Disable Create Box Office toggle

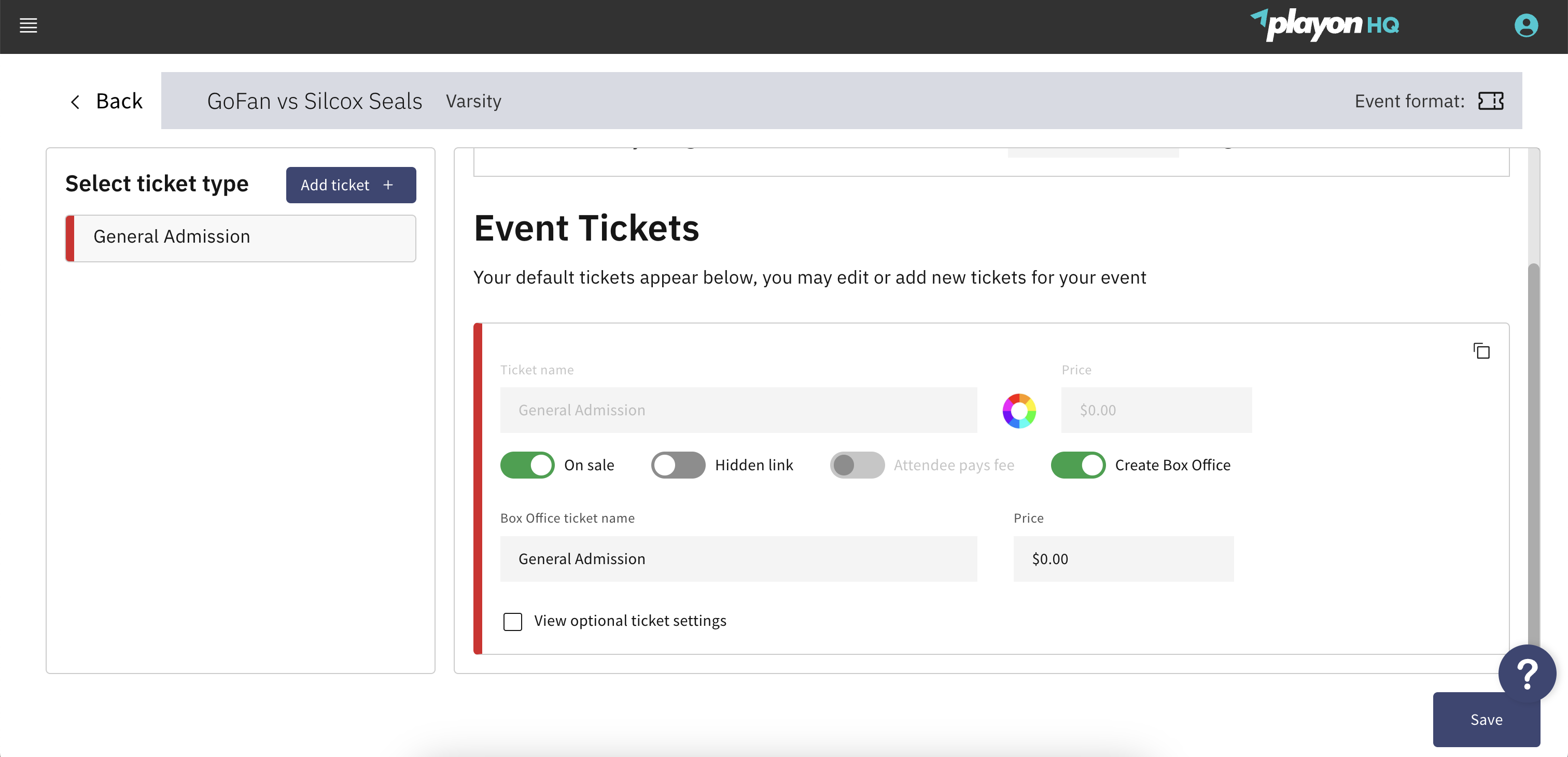[1078, 465]
